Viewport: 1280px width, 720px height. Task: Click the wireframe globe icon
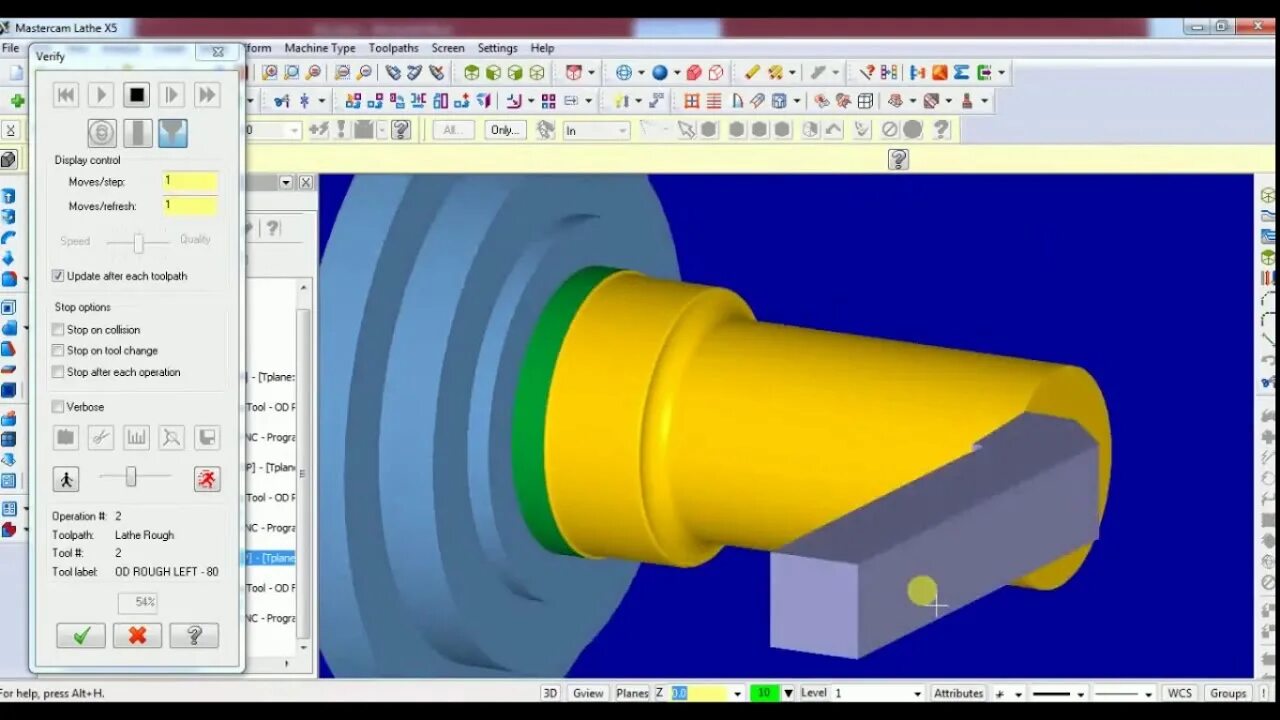point(624,73)
